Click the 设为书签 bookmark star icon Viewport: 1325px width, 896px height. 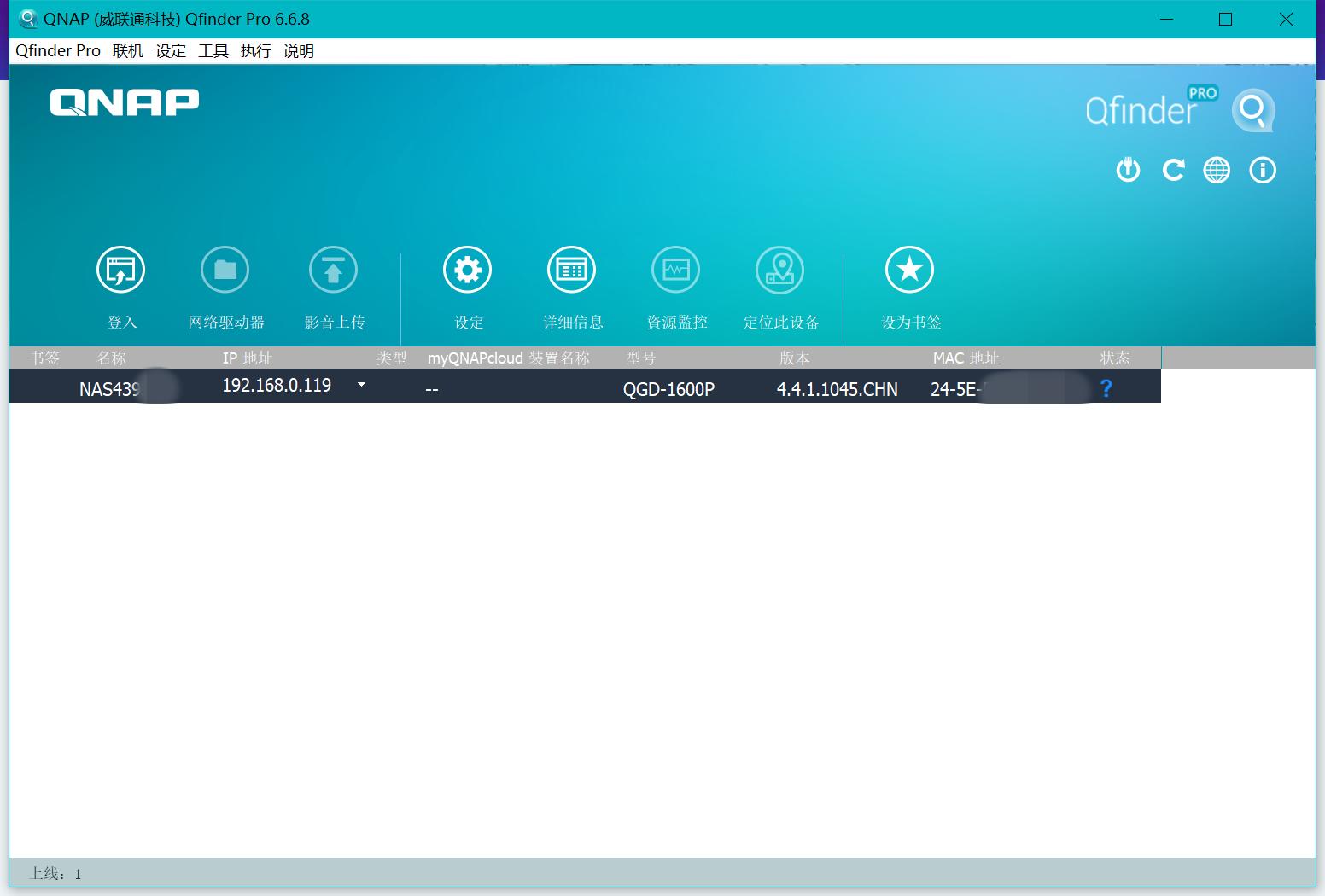point(910,270)
